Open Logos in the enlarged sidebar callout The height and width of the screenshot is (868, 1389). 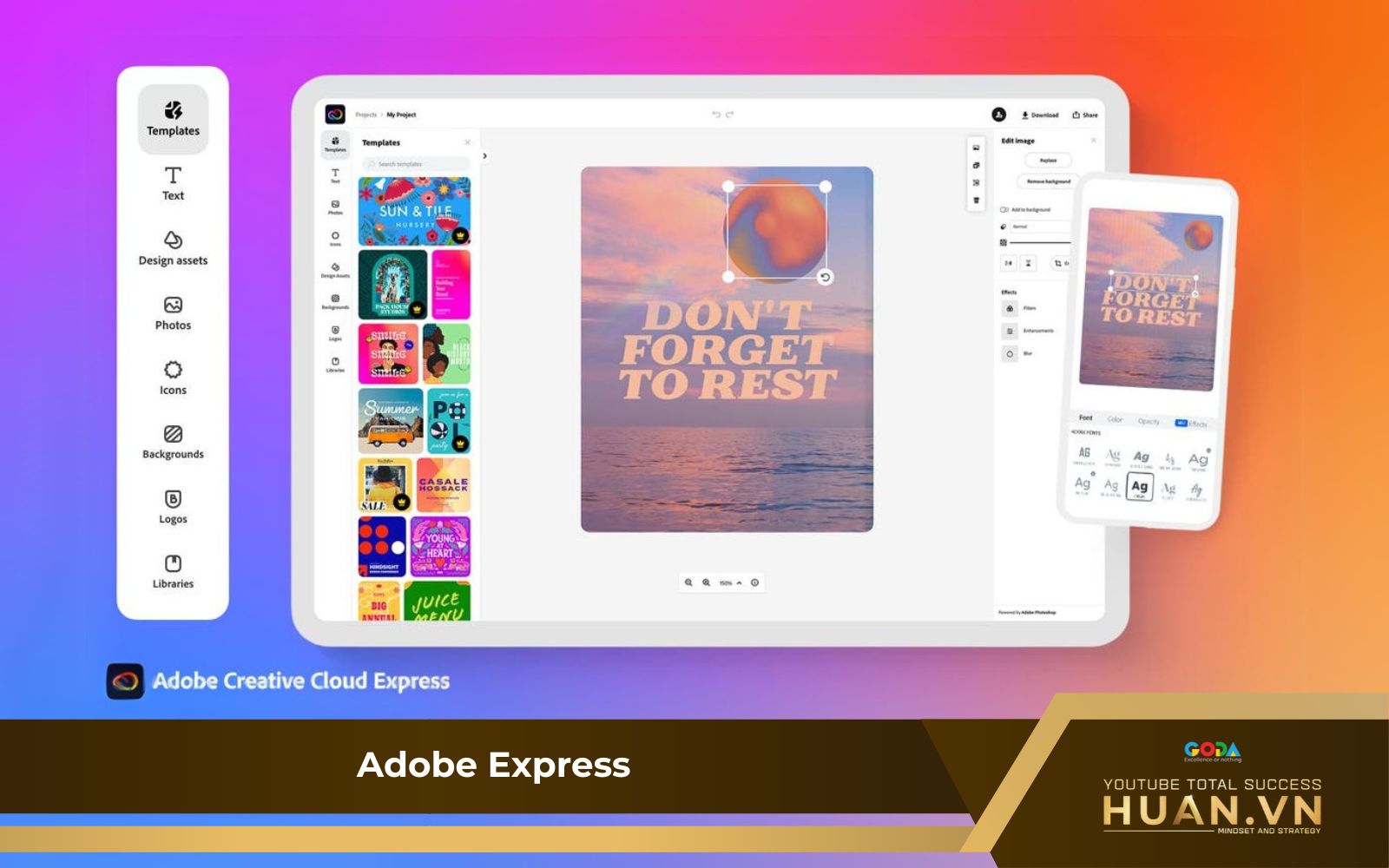point(173,508)
